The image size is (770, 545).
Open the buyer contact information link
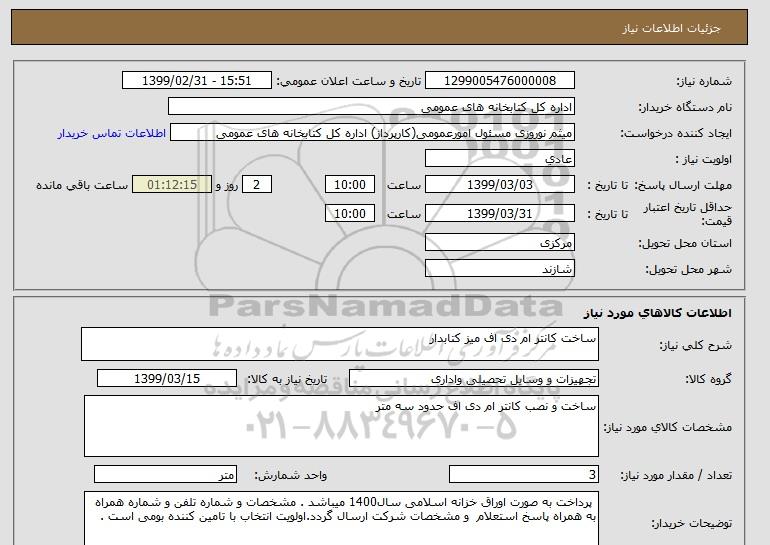click(x=111, y=134)
